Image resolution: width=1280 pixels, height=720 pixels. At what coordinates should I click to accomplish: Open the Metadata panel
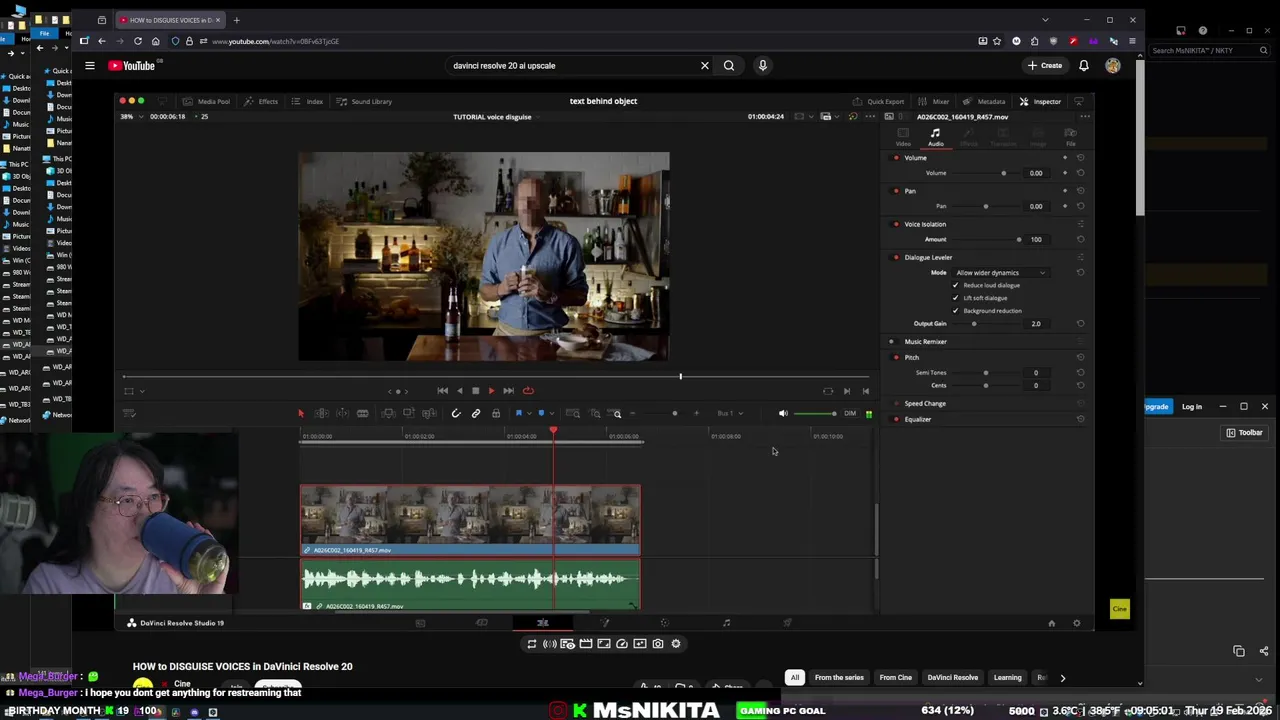click(x=984, y=101)
